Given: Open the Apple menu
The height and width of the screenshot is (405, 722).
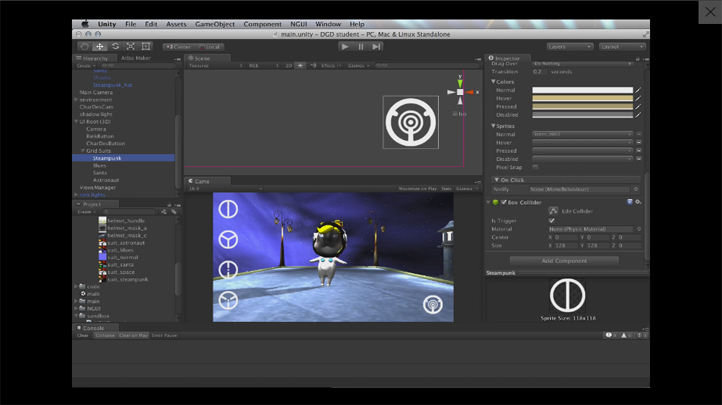Looking at the screenshot, I should pos(85,24).
